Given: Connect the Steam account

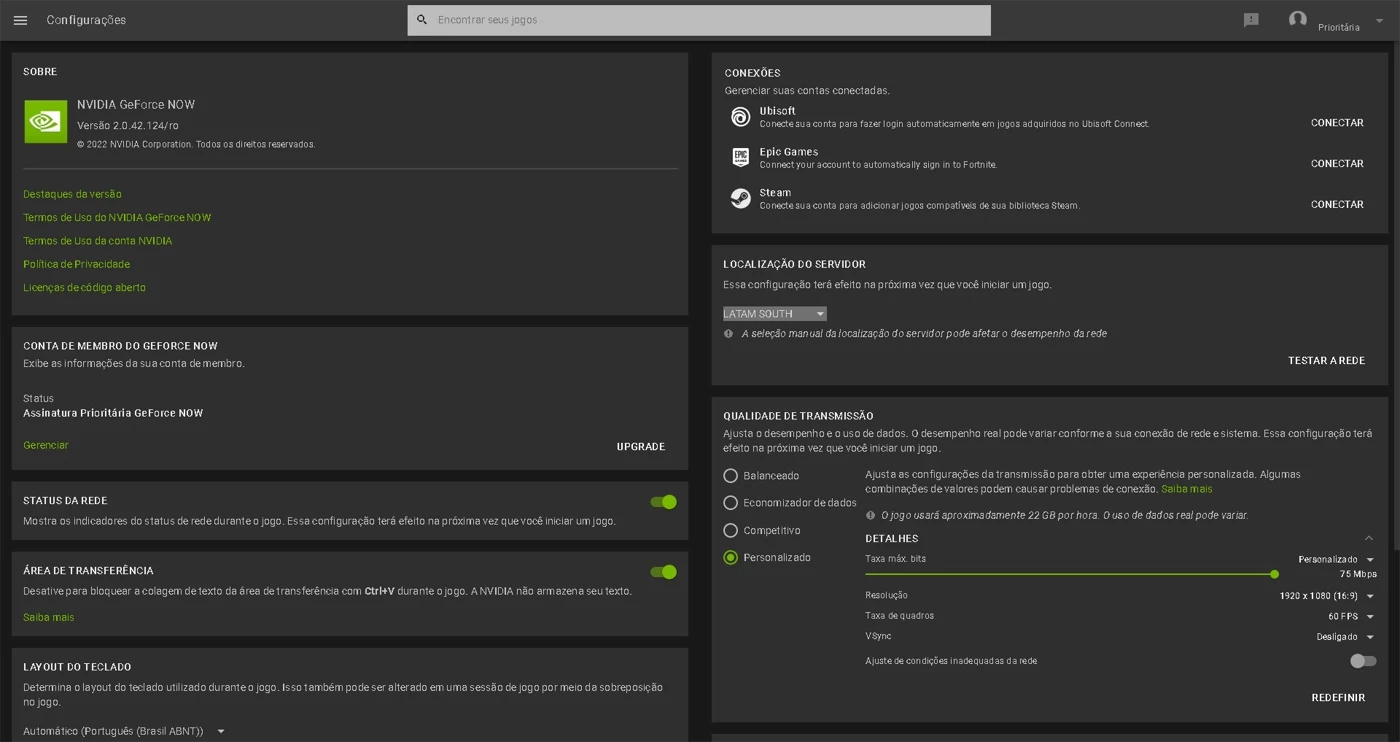Looking at the screenshot, I should click(x=1337, y=205).
